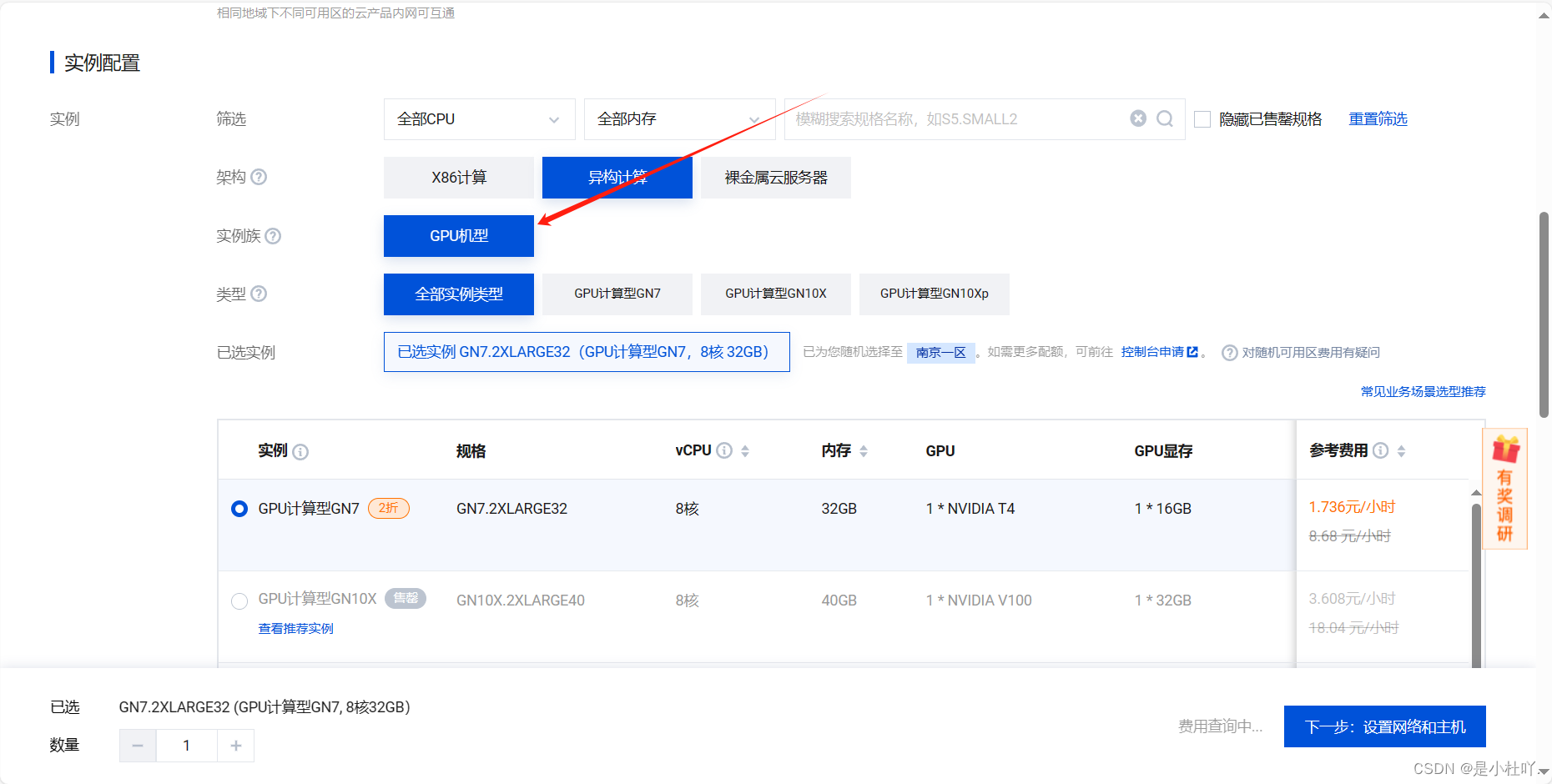Select the GPU机型 instance family

(x=459, y=236)
